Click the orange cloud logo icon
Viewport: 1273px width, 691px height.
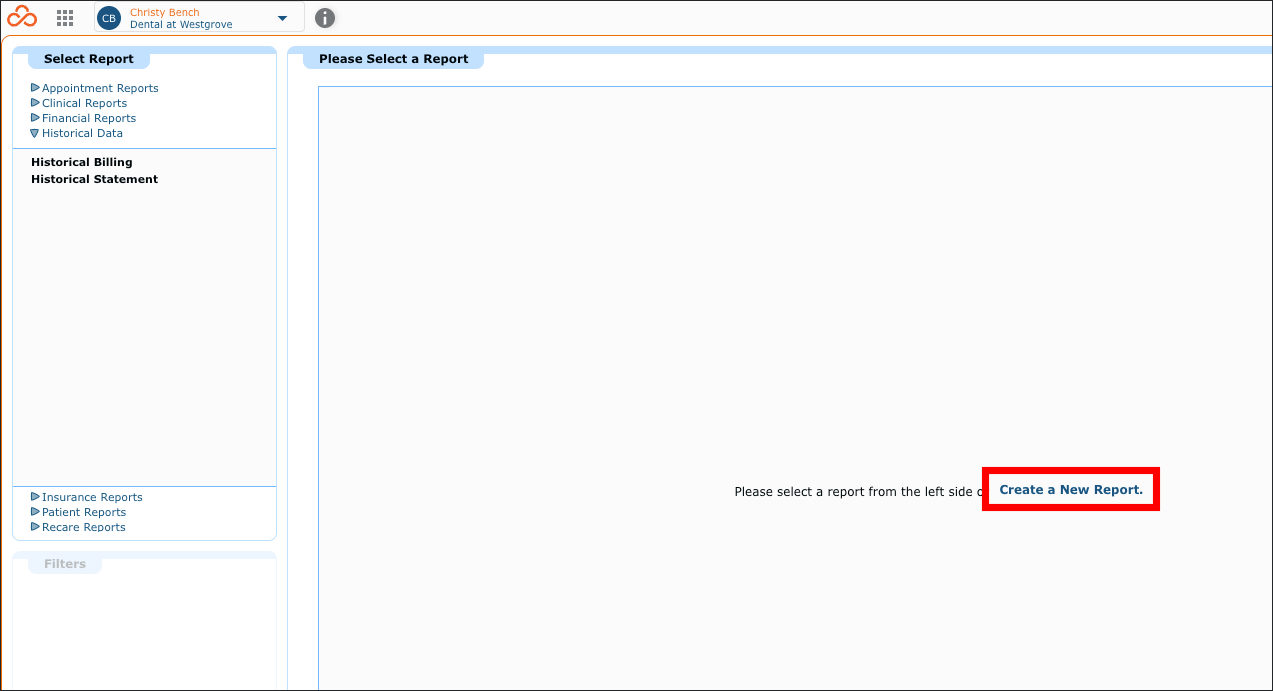(22, 17)
